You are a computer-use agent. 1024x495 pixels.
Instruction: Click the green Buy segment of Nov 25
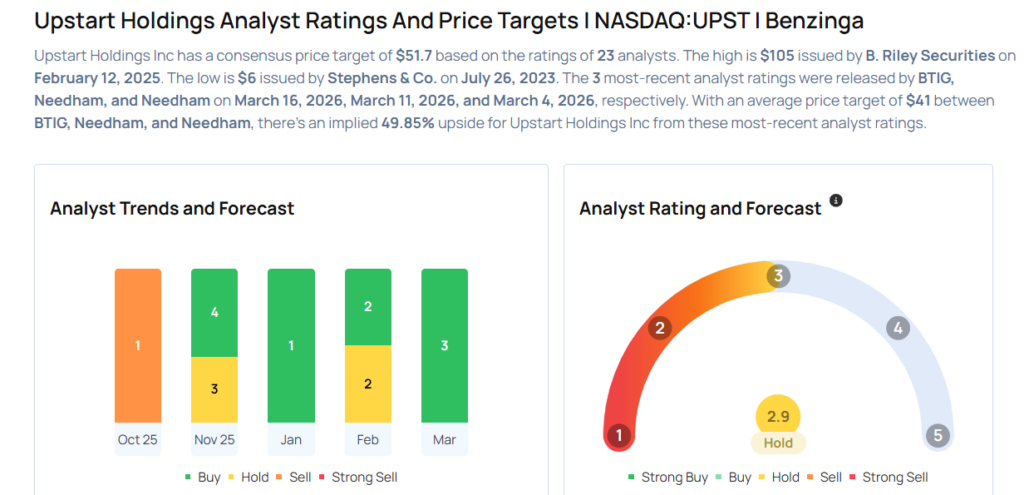pyautogui.click(x=214, y=313)
